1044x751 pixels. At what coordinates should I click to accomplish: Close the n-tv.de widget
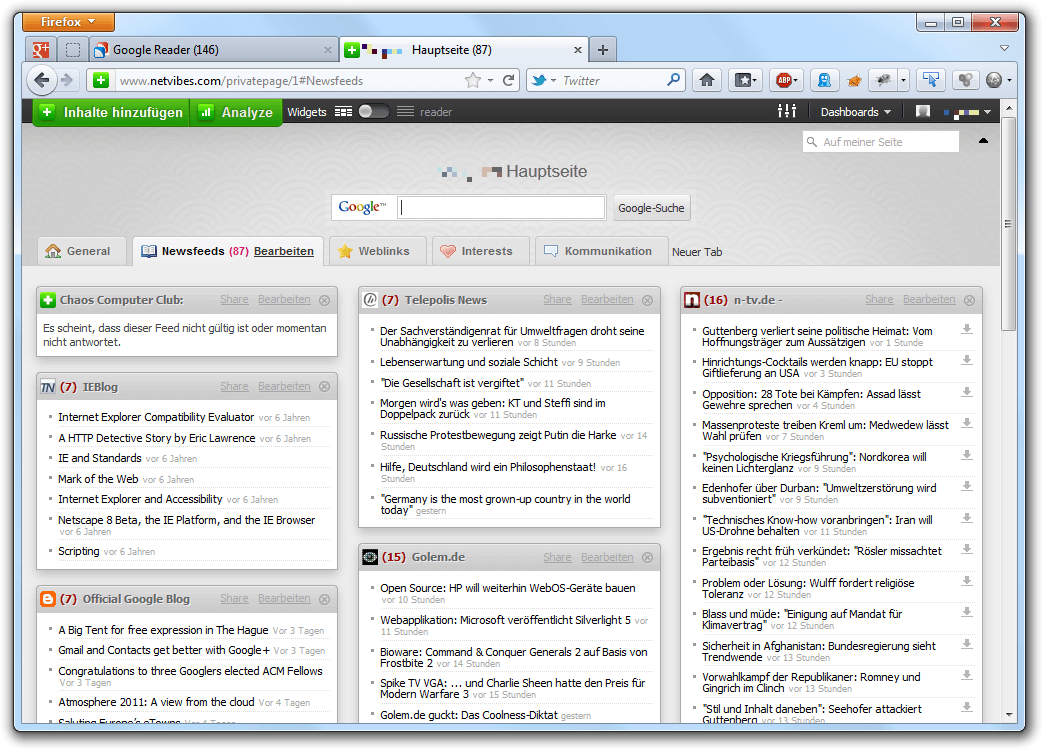click(969, 300)
